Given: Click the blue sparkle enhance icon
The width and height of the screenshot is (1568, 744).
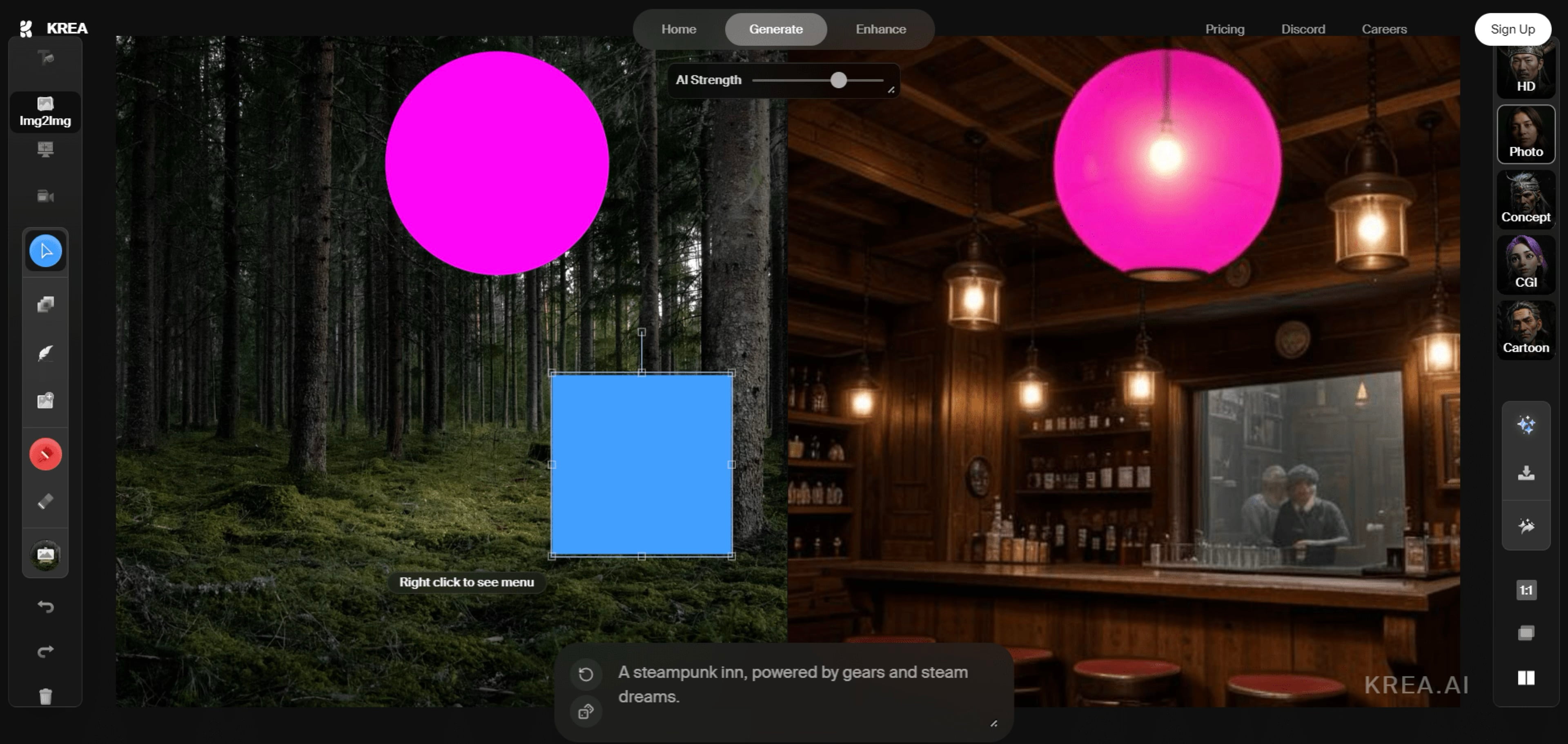Looking at the screenshot, I should point(1526,424).
